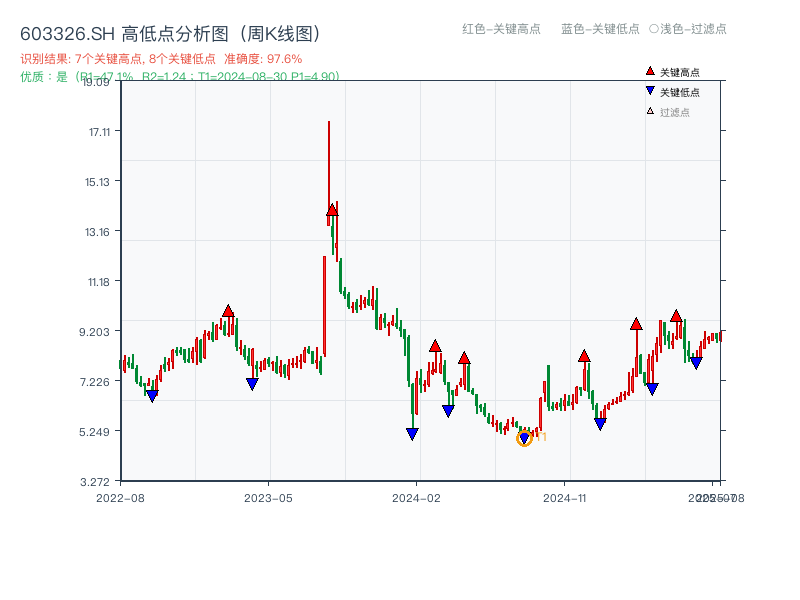Click the 3.272 y-axis label
The height and width of the screenshot is (600, 800).
pyautogui.click(x=94, y=482)
